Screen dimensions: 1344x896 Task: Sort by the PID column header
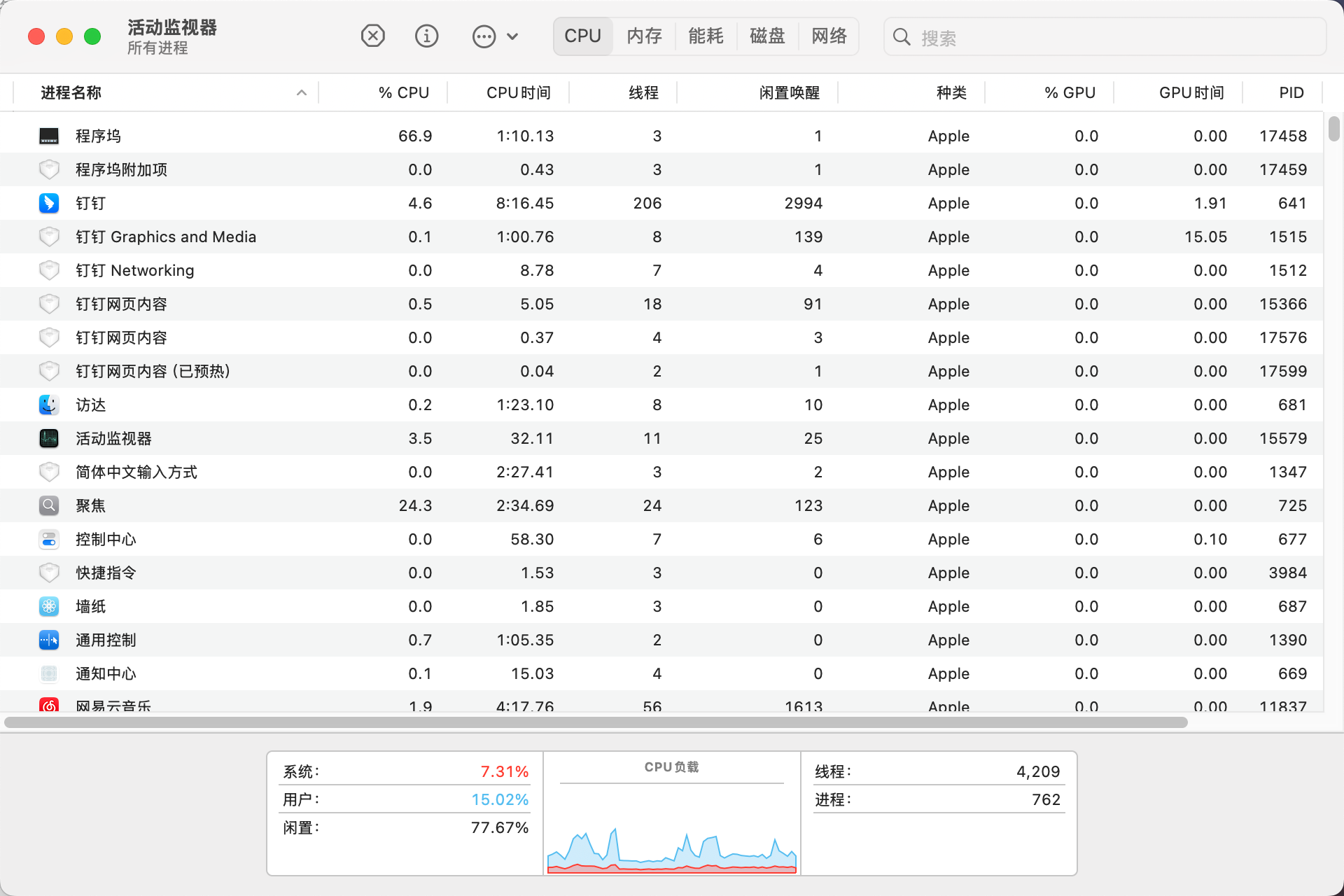pyautogui.click(x=1291, y=92)
